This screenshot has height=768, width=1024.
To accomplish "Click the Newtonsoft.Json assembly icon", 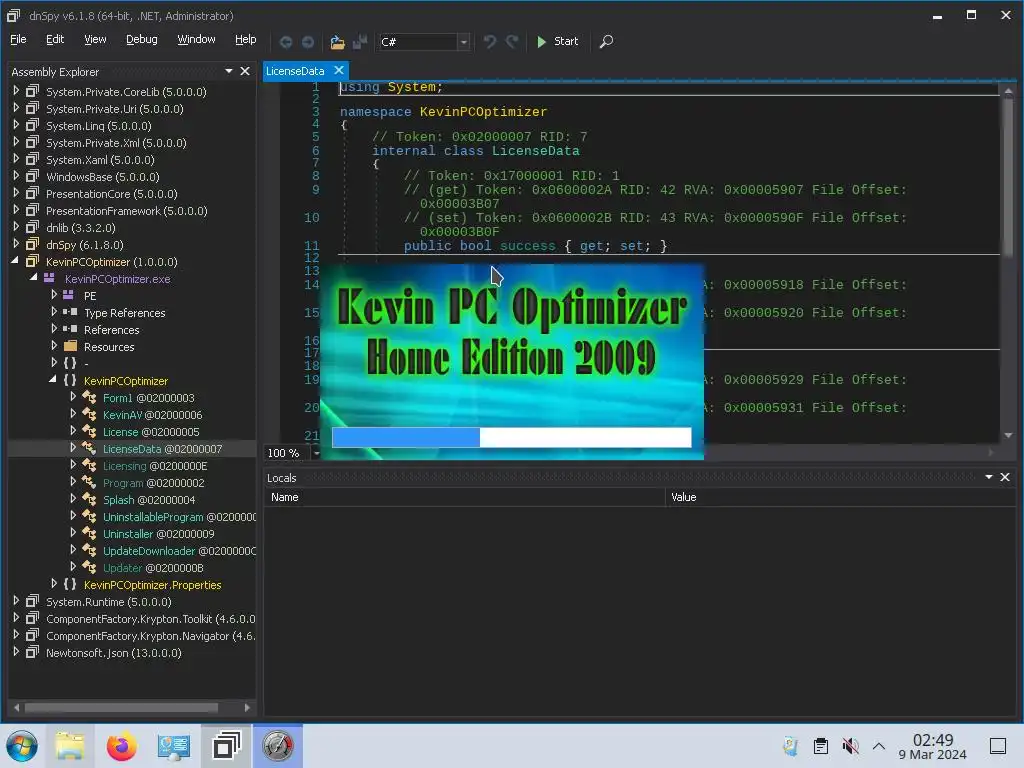I will (32, 652).
